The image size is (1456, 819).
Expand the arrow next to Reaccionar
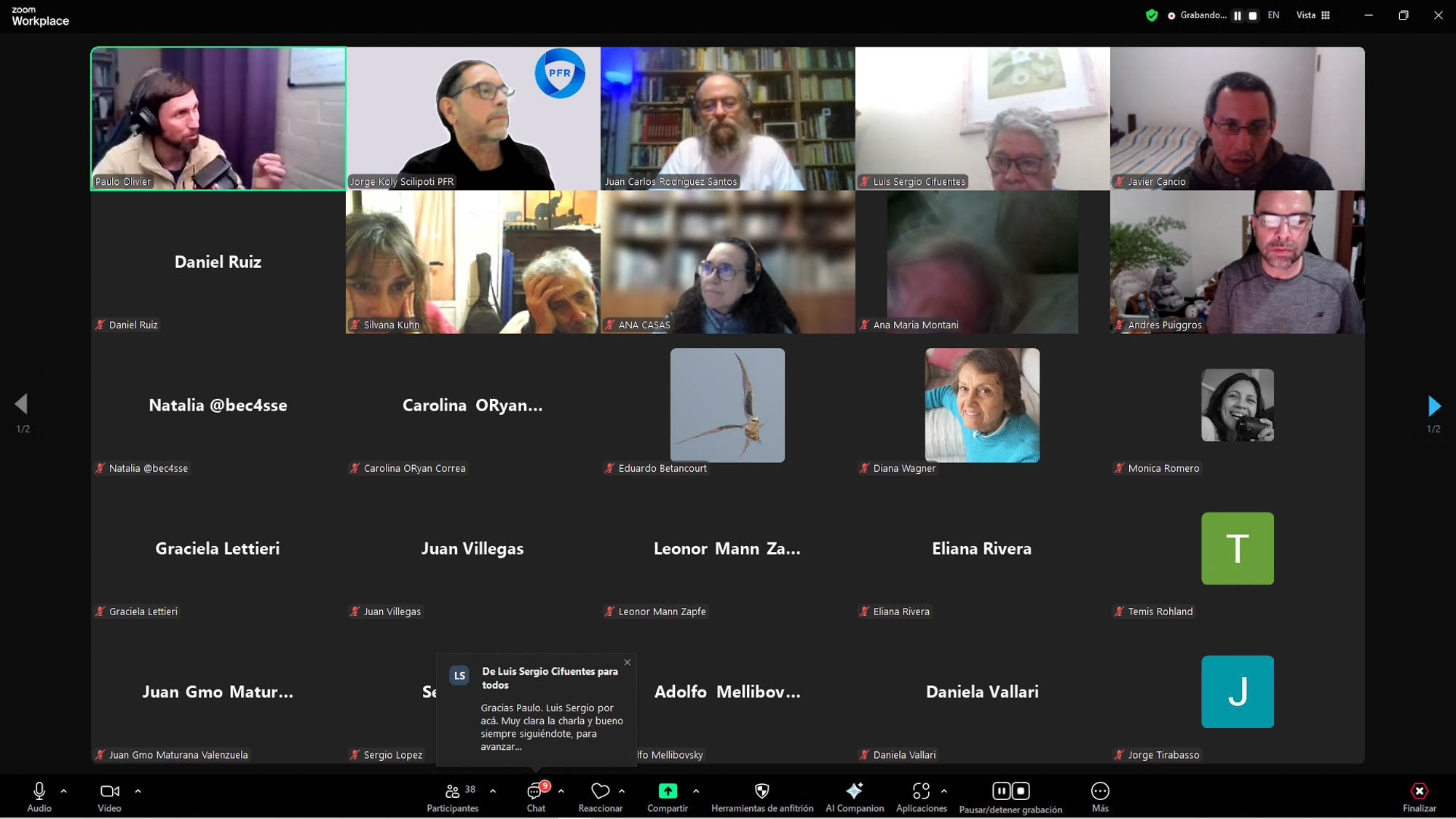pos(622,791)
